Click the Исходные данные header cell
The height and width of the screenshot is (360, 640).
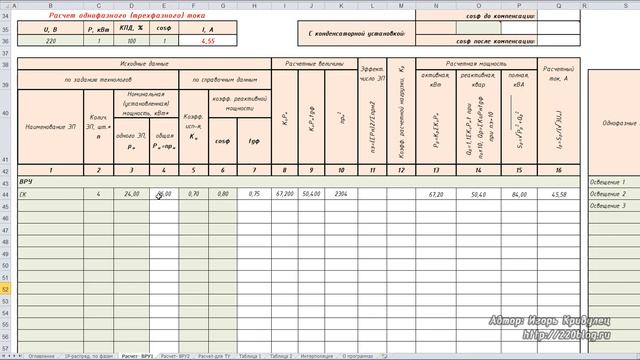144,64
